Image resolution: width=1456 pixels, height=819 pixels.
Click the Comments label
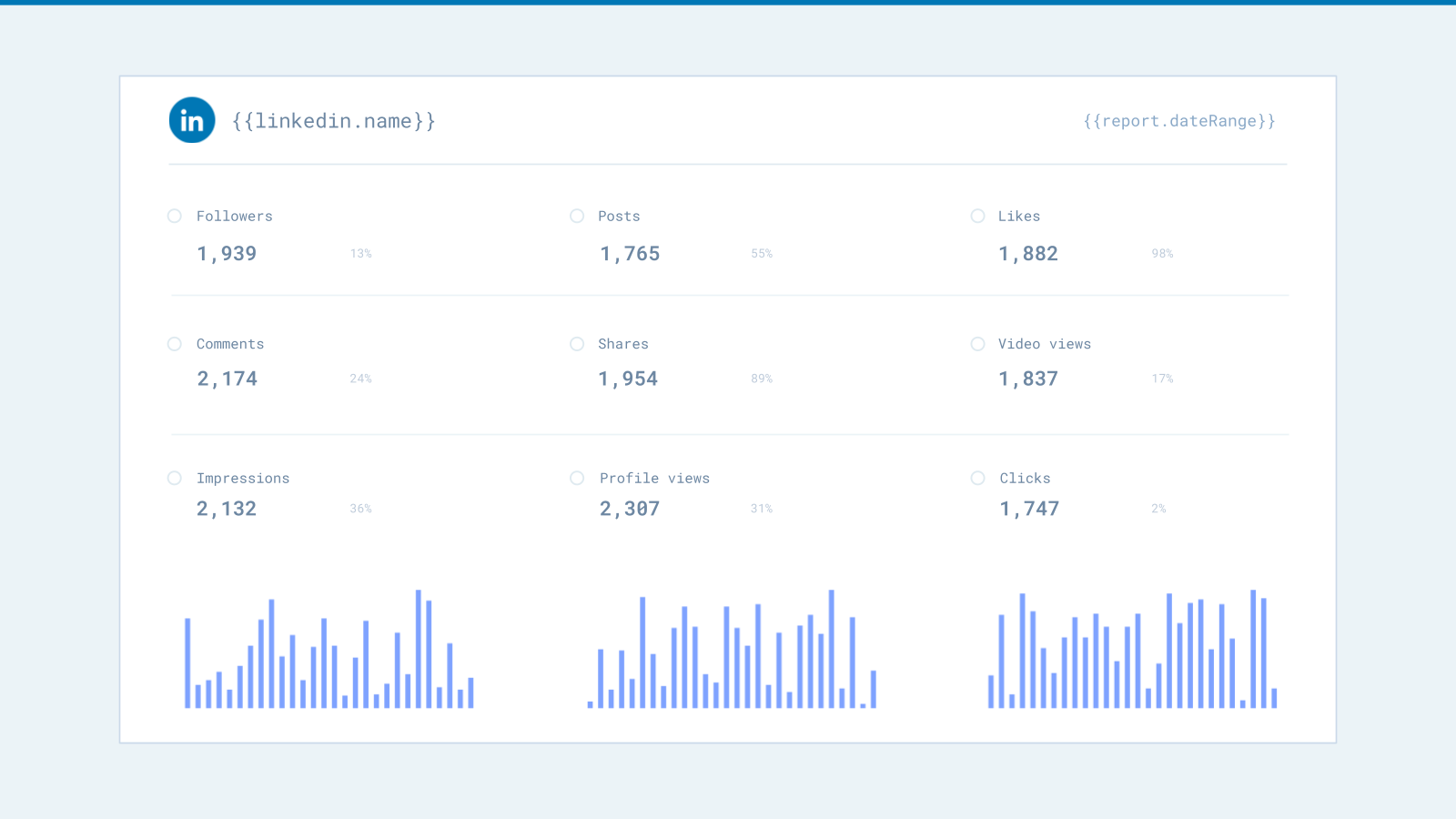coord(230,344)
